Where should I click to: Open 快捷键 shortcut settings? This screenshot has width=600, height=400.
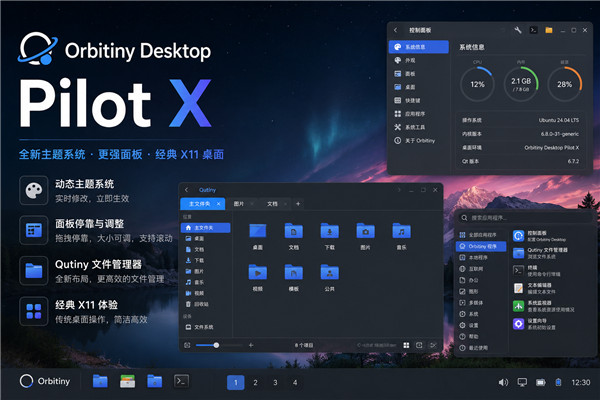point(419,100)
